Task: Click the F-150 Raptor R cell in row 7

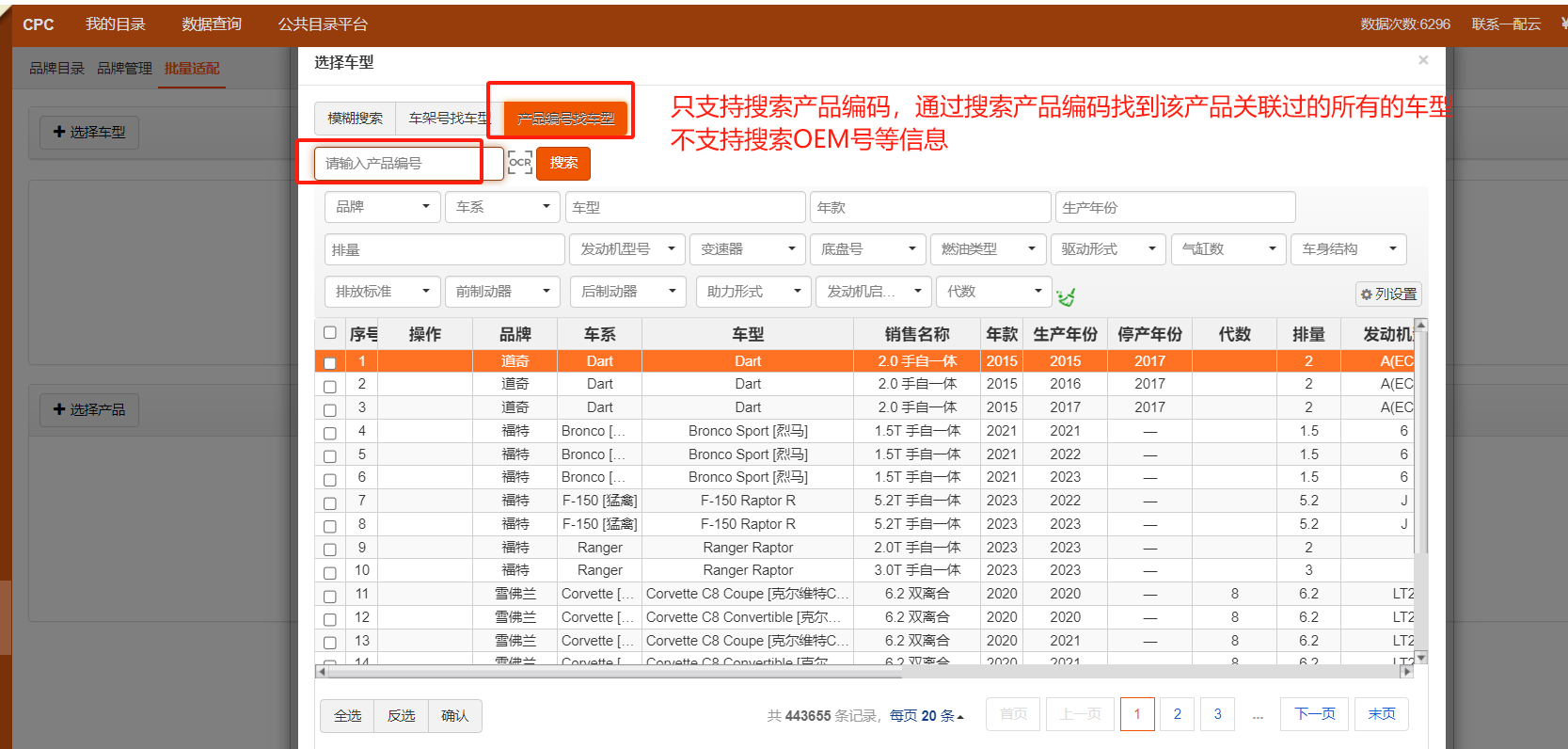Action: 748,501
